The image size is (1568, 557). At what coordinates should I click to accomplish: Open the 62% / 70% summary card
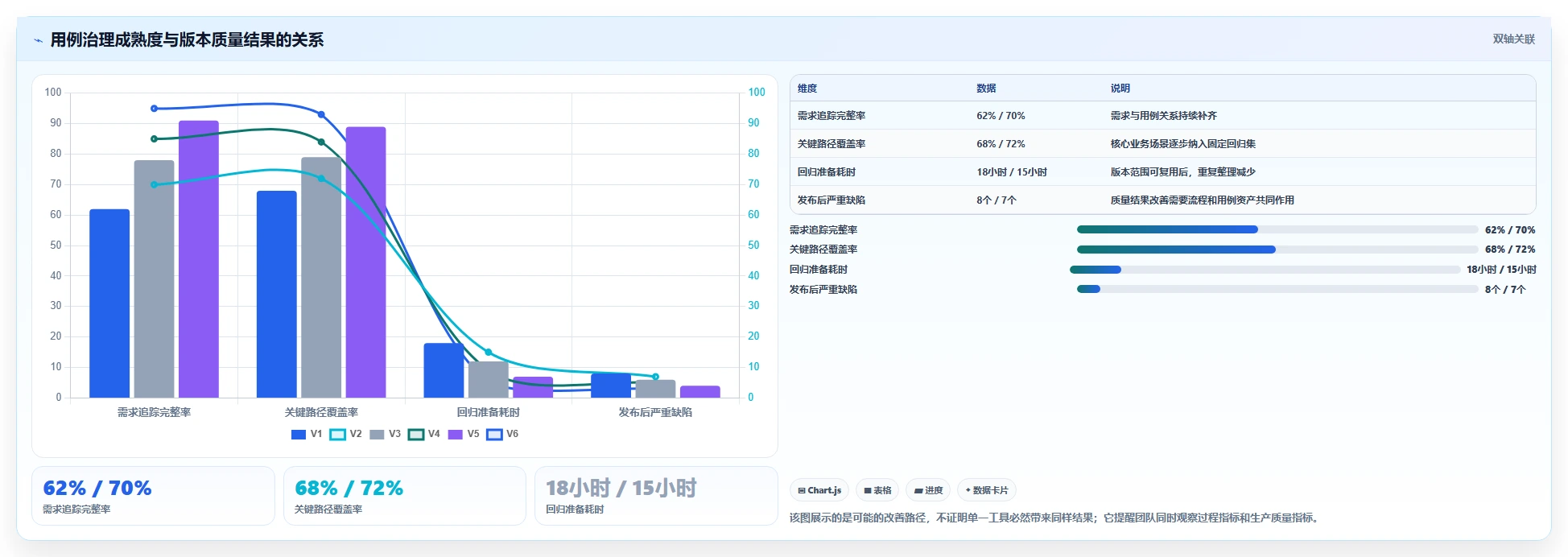(153, 496)
